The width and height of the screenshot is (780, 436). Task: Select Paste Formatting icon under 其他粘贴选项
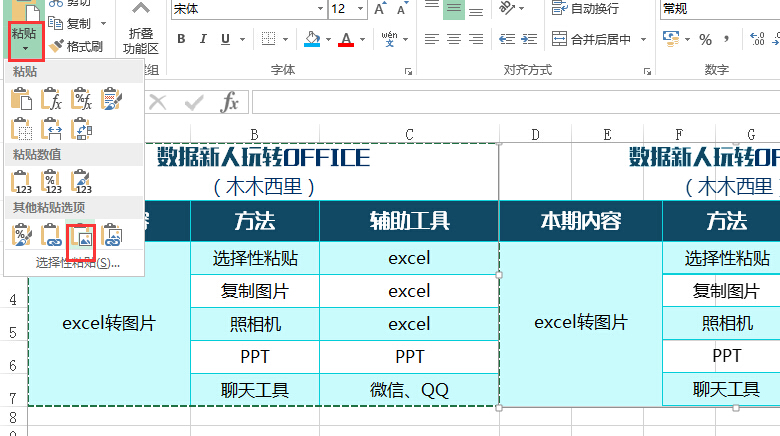pyautogui.click(x=21, y=235)
